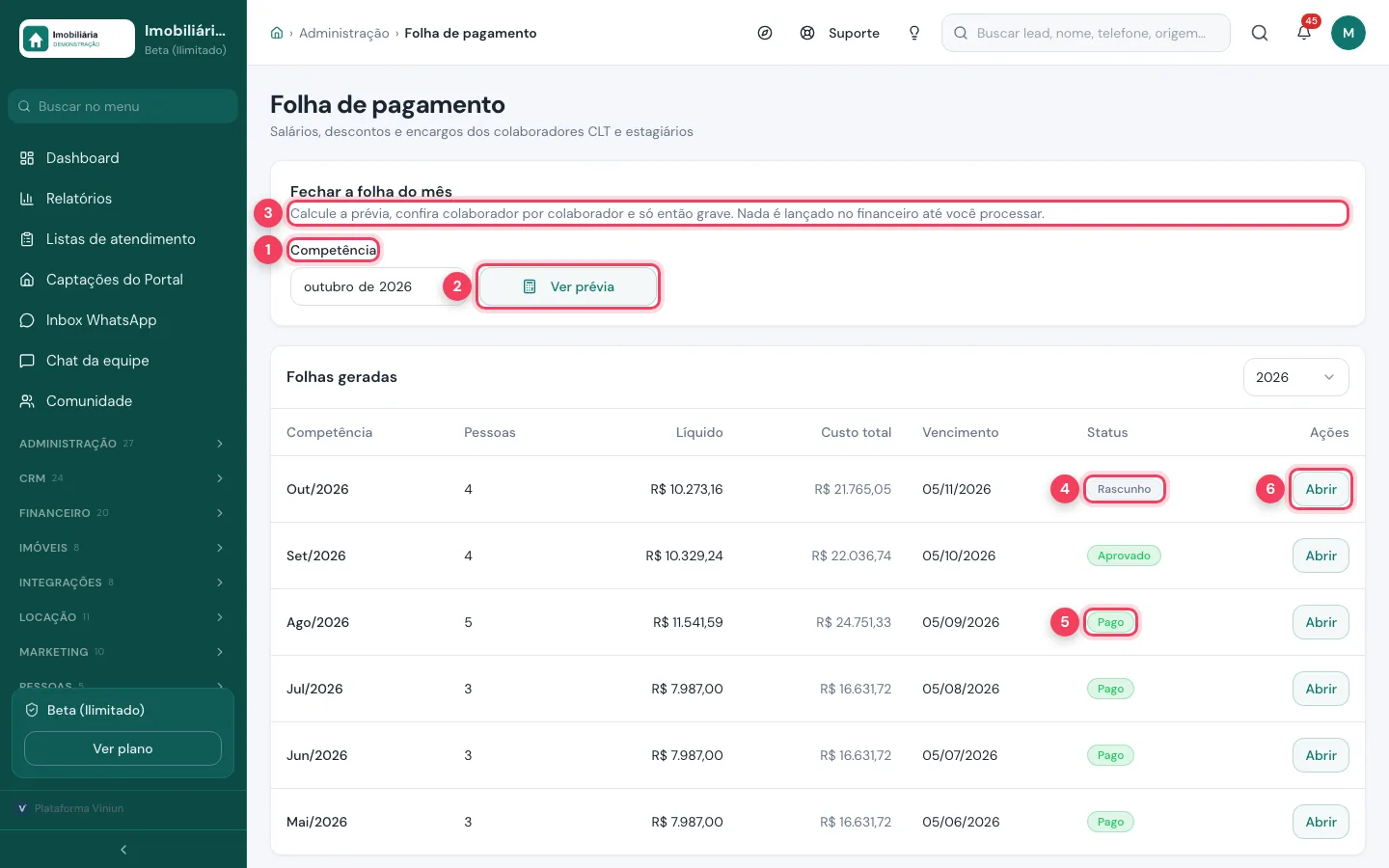This screenshot has width=1389, height=868.
Task: Expand the MARKETING section
Action: pyautogui.click(x=123, y=652)
